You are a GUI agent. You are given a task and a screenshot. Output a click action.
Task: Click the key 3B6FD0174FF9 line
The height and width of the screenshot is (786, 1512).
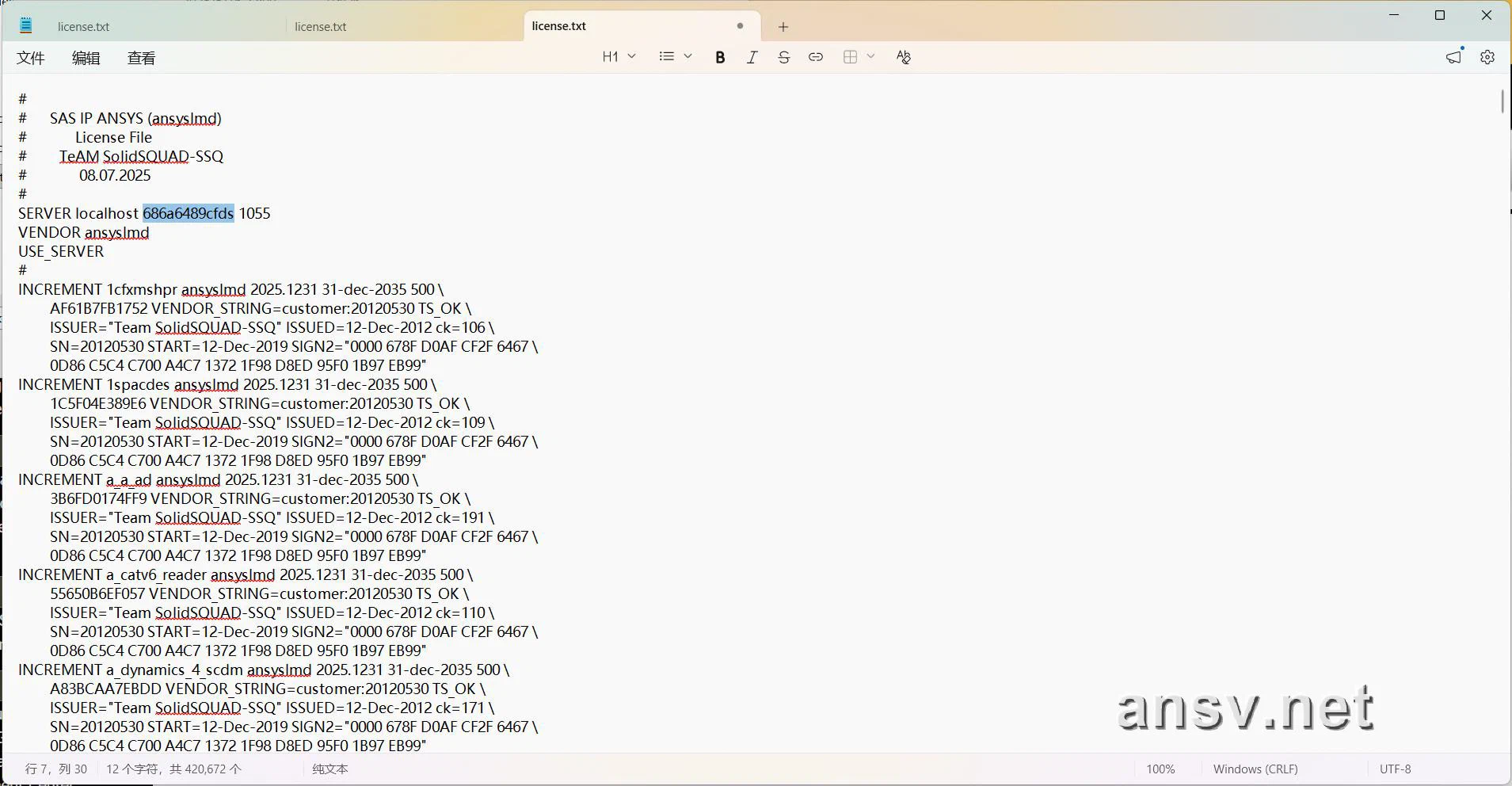click(261, 498)
